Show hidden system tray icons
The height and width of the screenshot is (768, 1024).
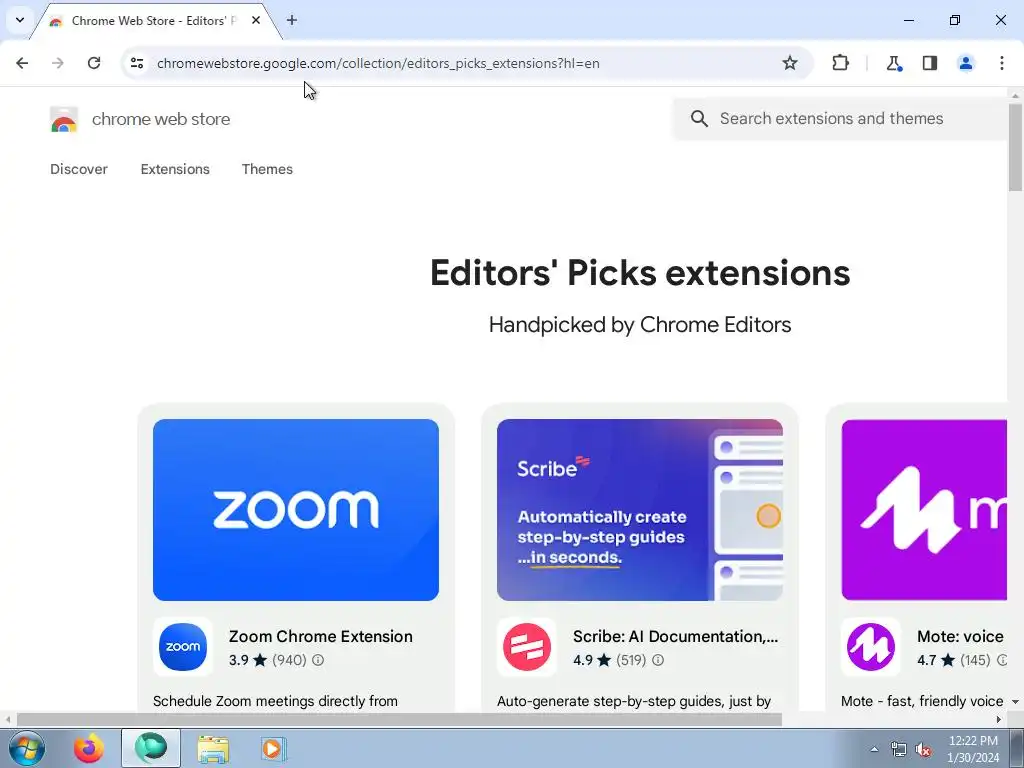point(874,750)
